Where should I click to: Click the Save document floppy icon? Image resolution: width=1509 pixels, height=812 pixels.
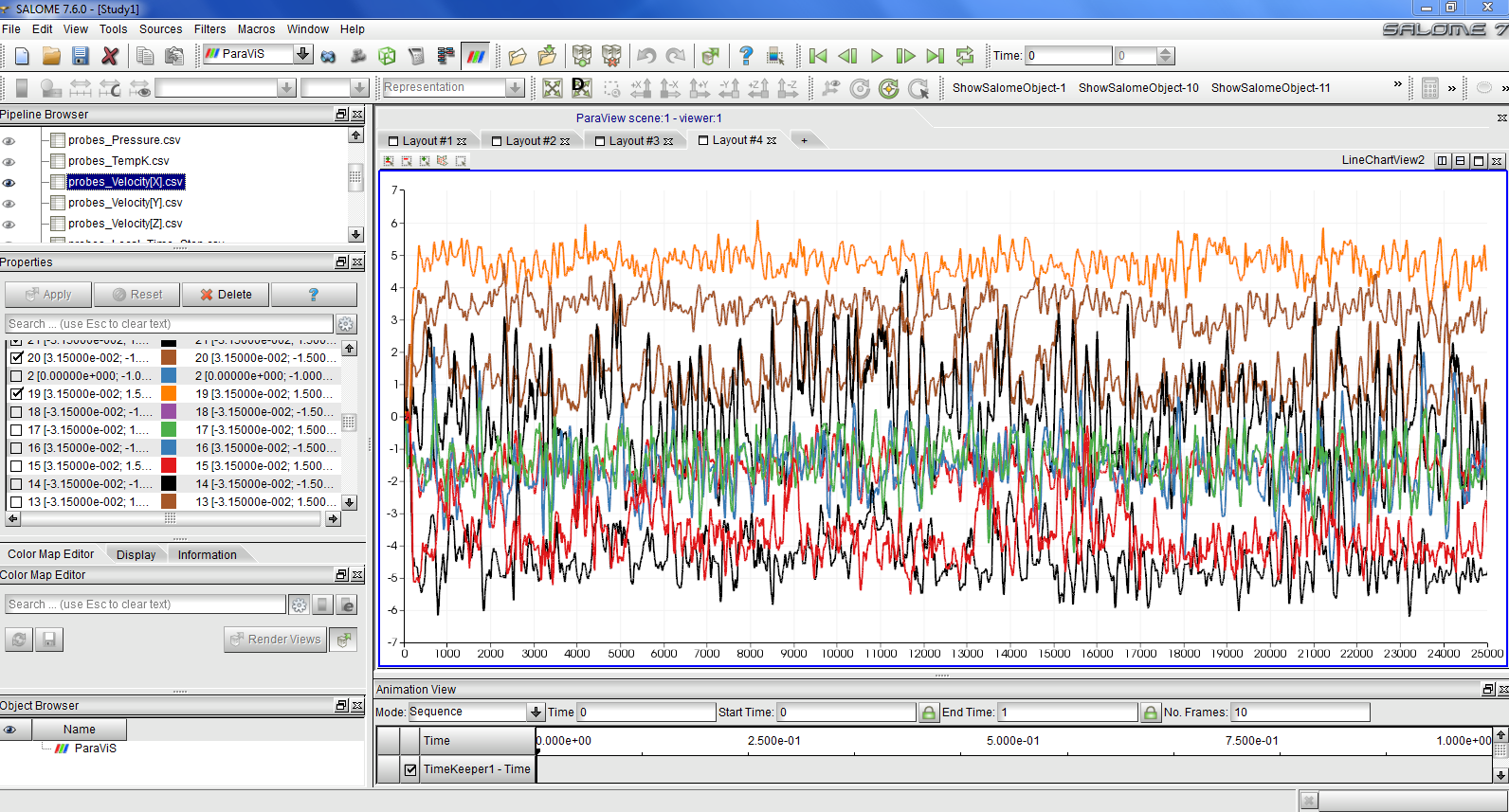(x=81, y=56)
